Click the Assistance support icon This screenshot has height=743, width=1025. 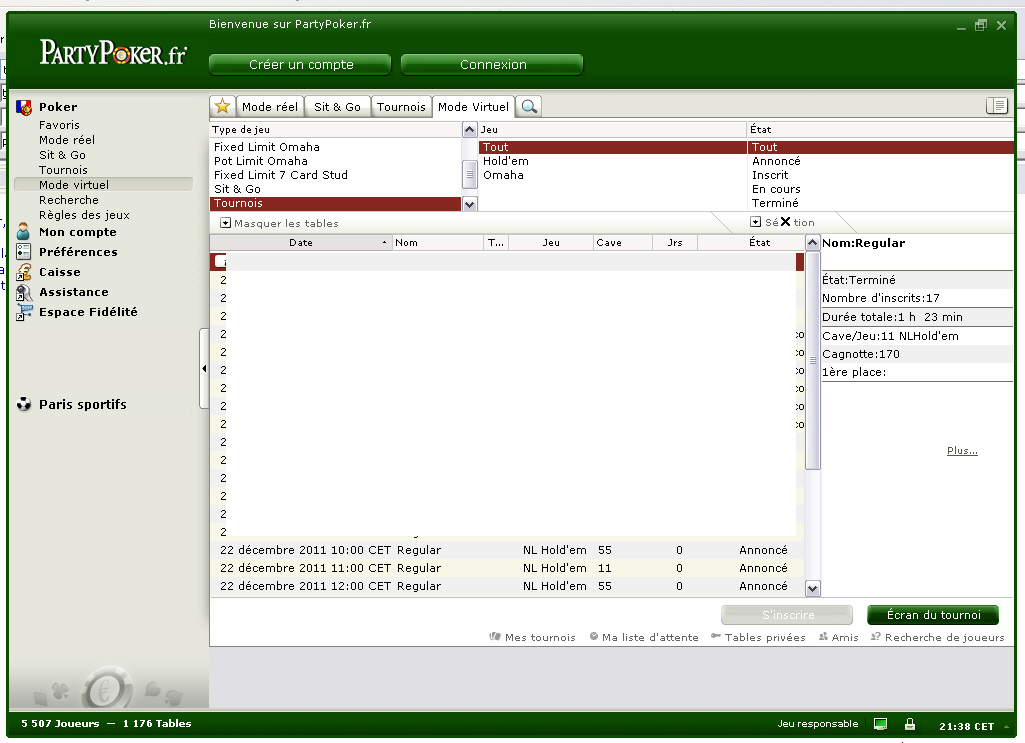coord(24,292)
